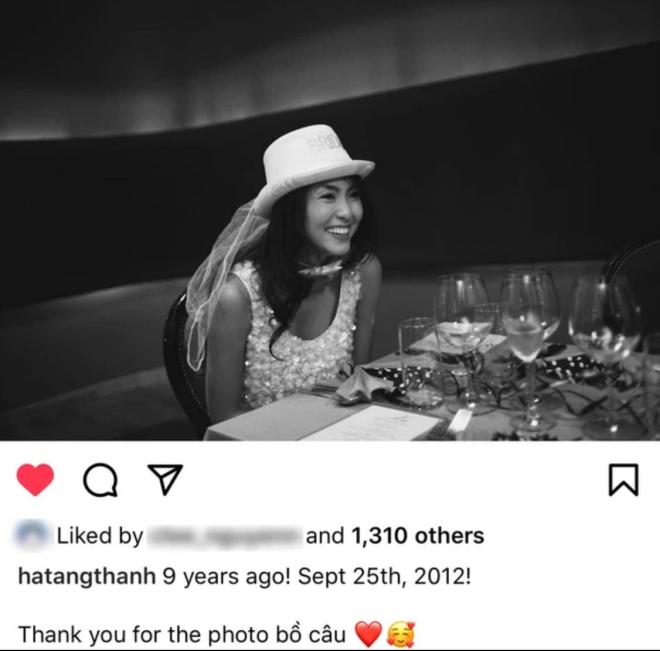Tap the Sept 25th, 2012 date text
Viewport: 660px width, 651px height.
pos(384,577)
